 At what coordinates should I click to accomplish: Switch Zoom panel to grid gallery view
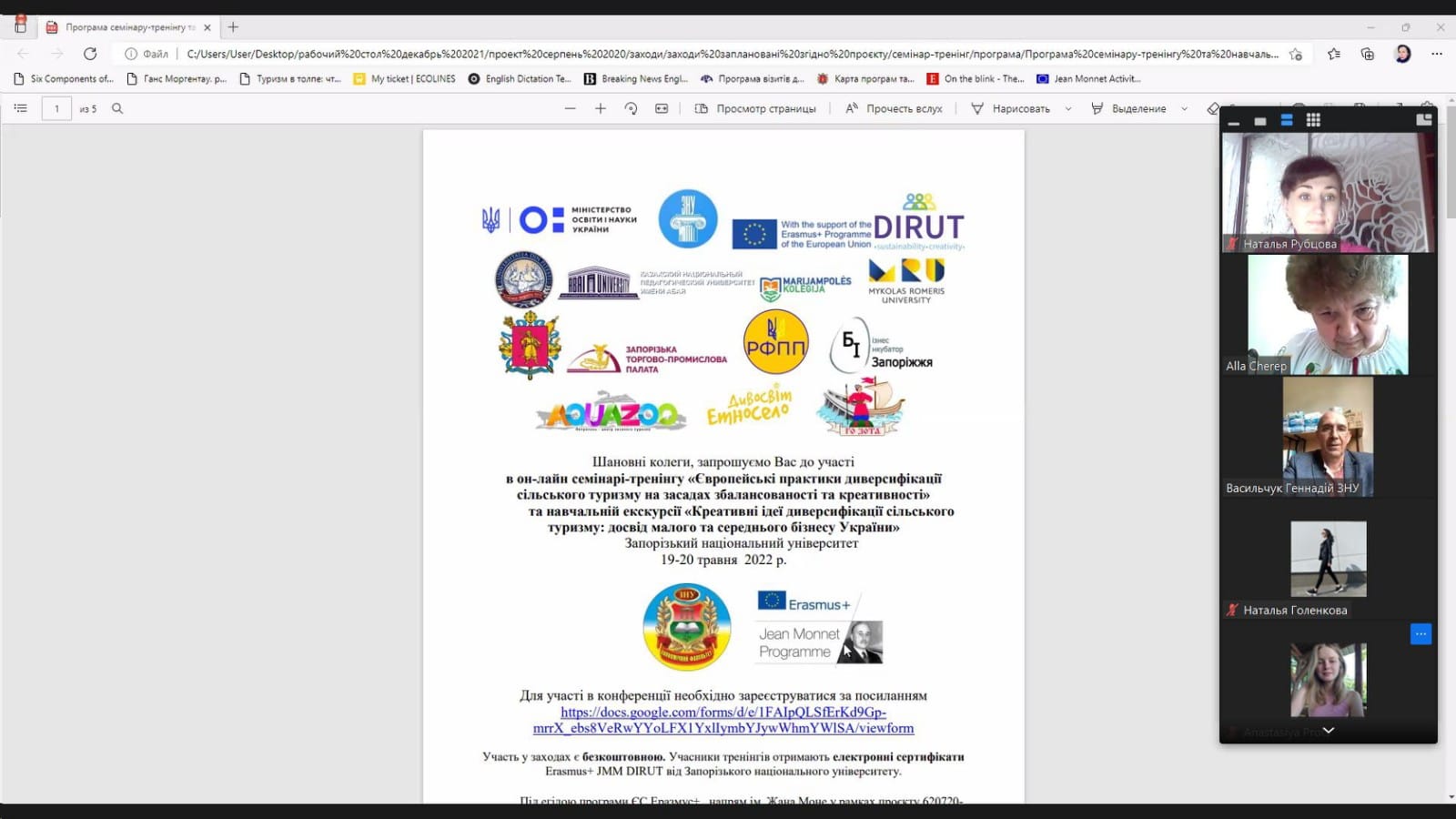(x=1313, y=120)
